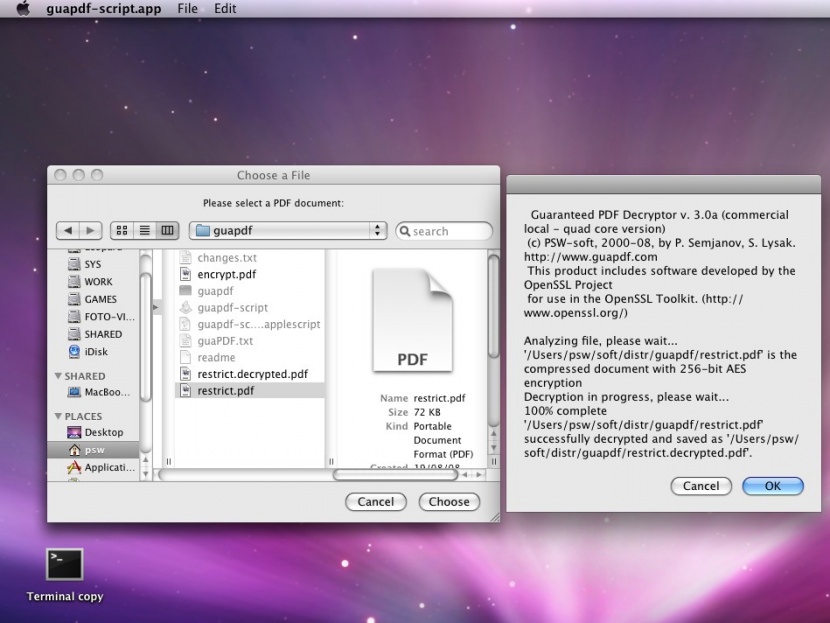Image resolution: width=830 pixels, height=623 pixels.
Task: Switch to column view
Action: coord(167,230)
